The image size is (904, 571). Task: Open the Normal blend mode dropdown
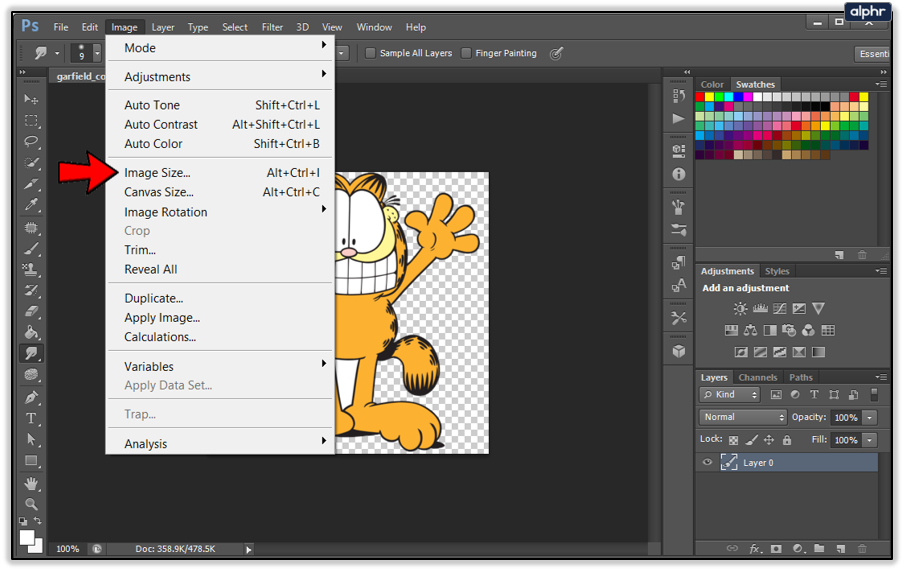tap(743, 417)
